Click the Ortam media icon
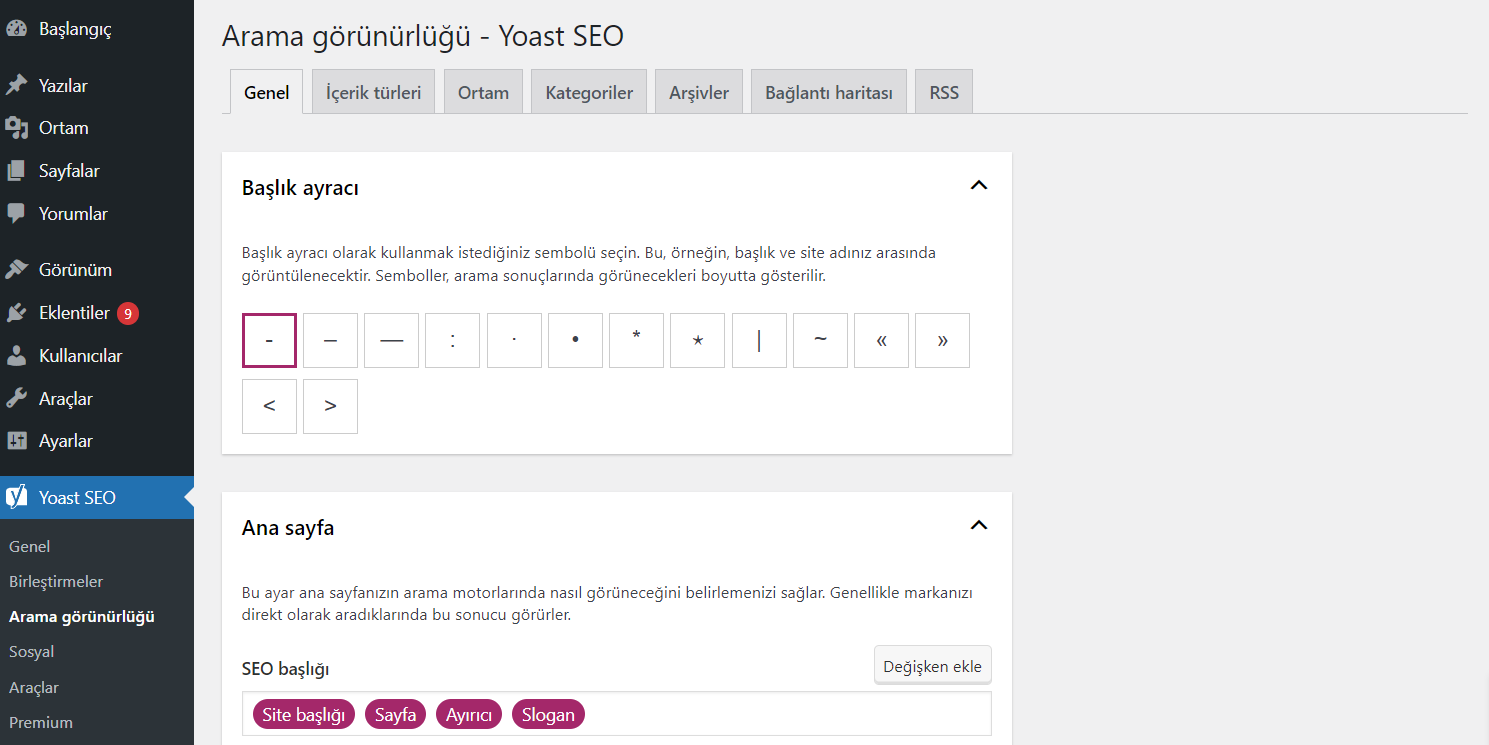Screen dimensions: 1489x745 pyautogui.click(x=16, y=128)
